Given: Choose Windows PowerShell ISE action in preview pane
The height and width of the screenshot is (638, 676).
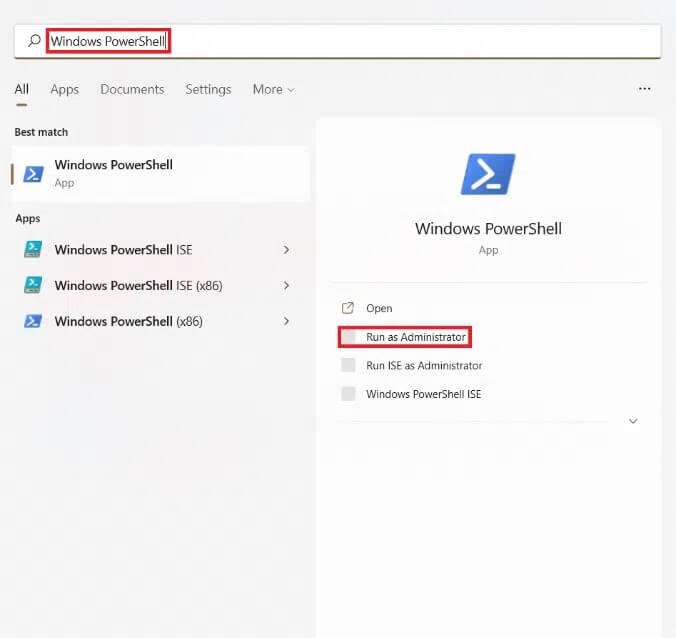Looking at the screenshot, I should point(423,394).
